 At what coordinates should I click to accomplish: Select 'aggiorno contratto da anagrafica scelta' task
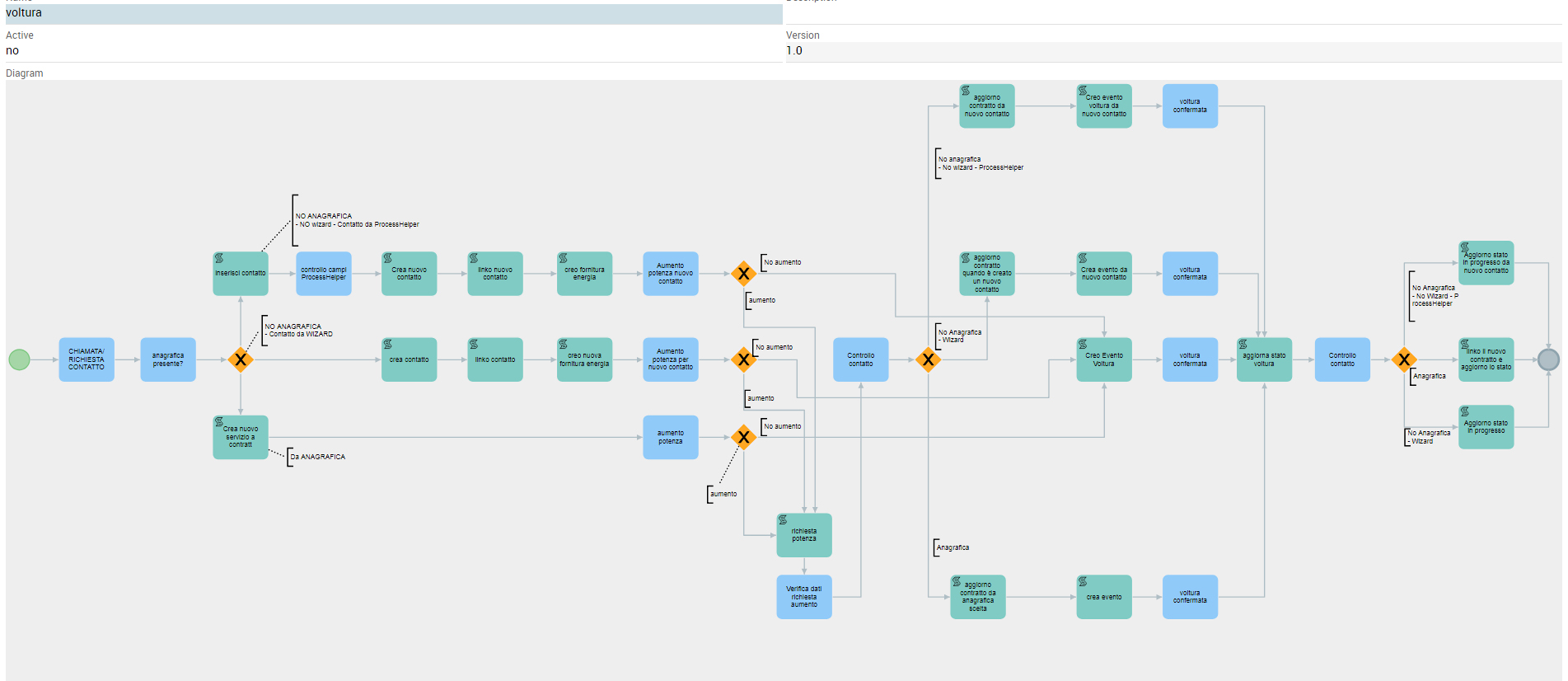click(x=978, y=597)
